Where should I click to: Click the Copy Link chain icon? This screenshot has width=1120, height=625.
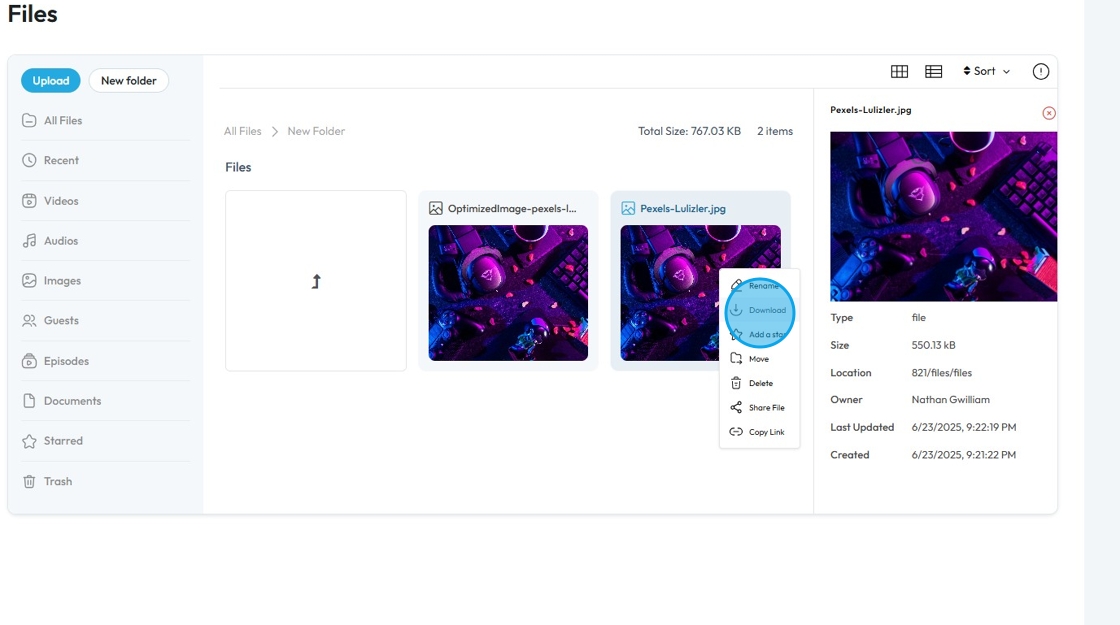tap(736, 432)
